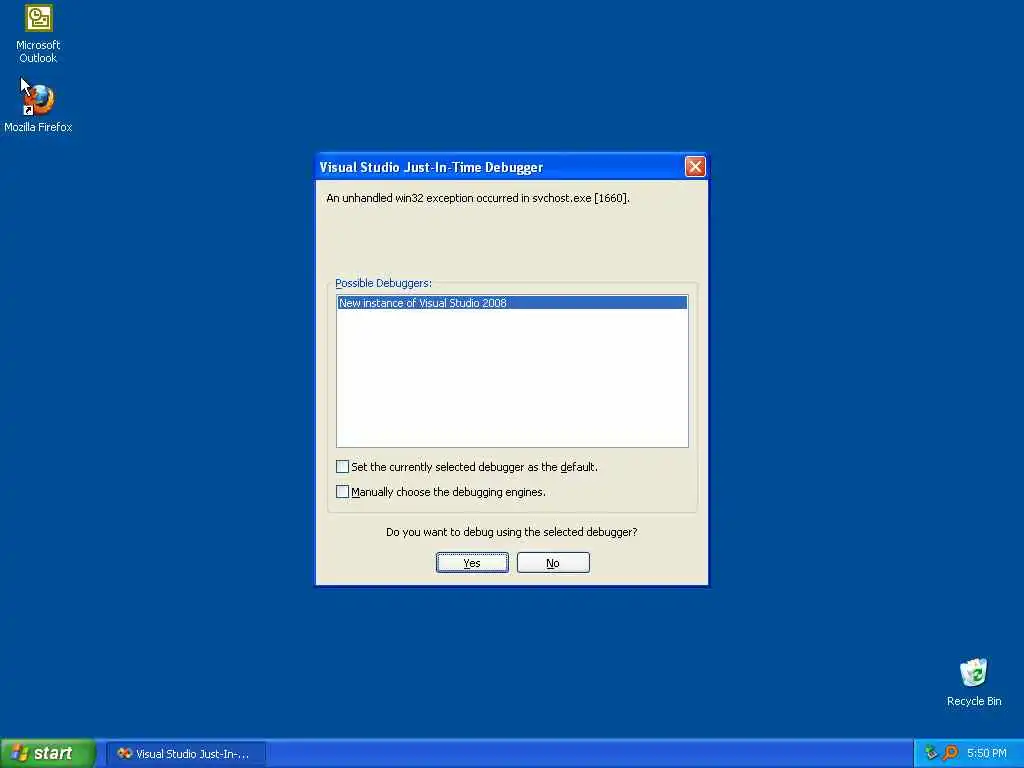The width and height of the screenshot is (1024, 768).
Task: Click the unhandled win32 exception message text
Action: [x=477, y=198]
